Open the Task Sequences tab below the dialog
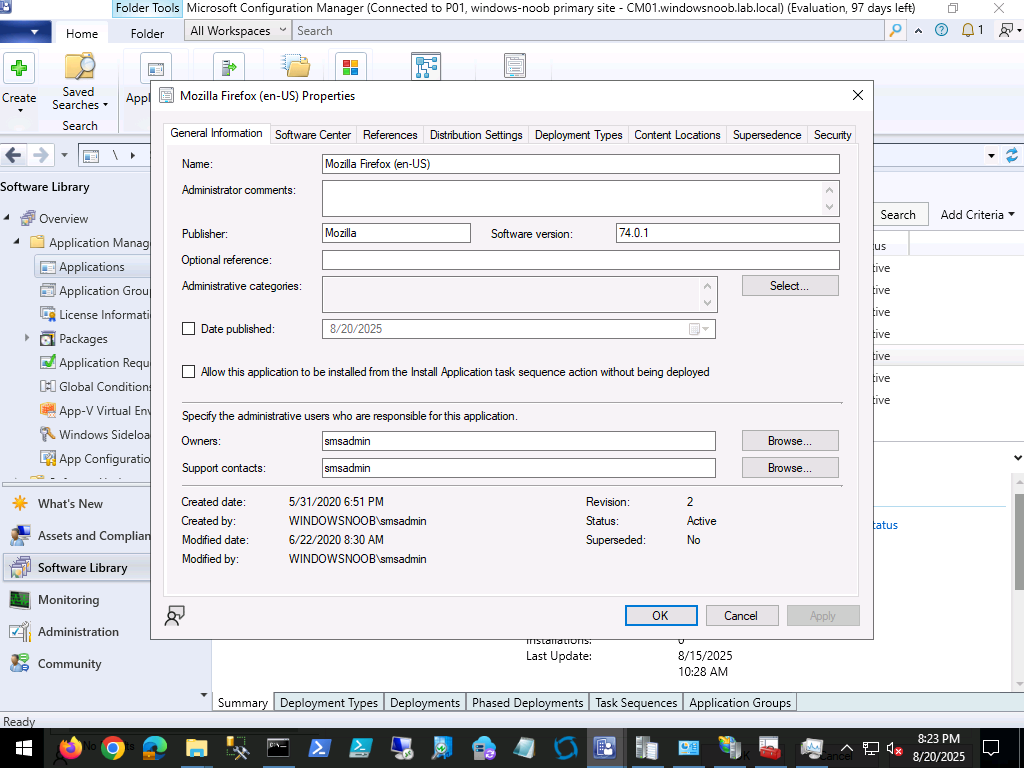The width and height of the screenshot is (1024, 768). pos(636,702)
